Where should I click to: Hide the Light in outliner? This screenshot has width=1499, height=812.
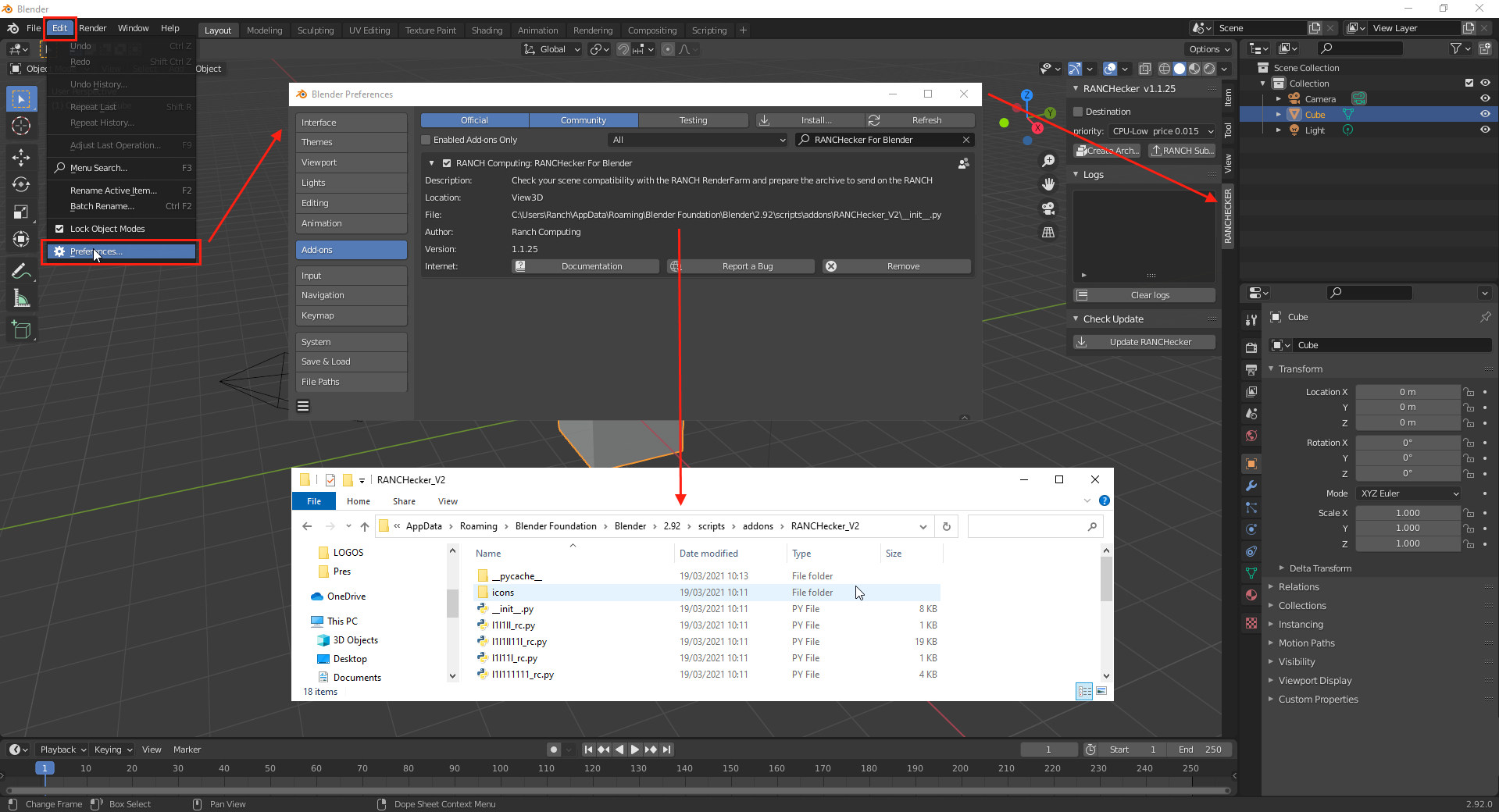tap(1485, 130)
